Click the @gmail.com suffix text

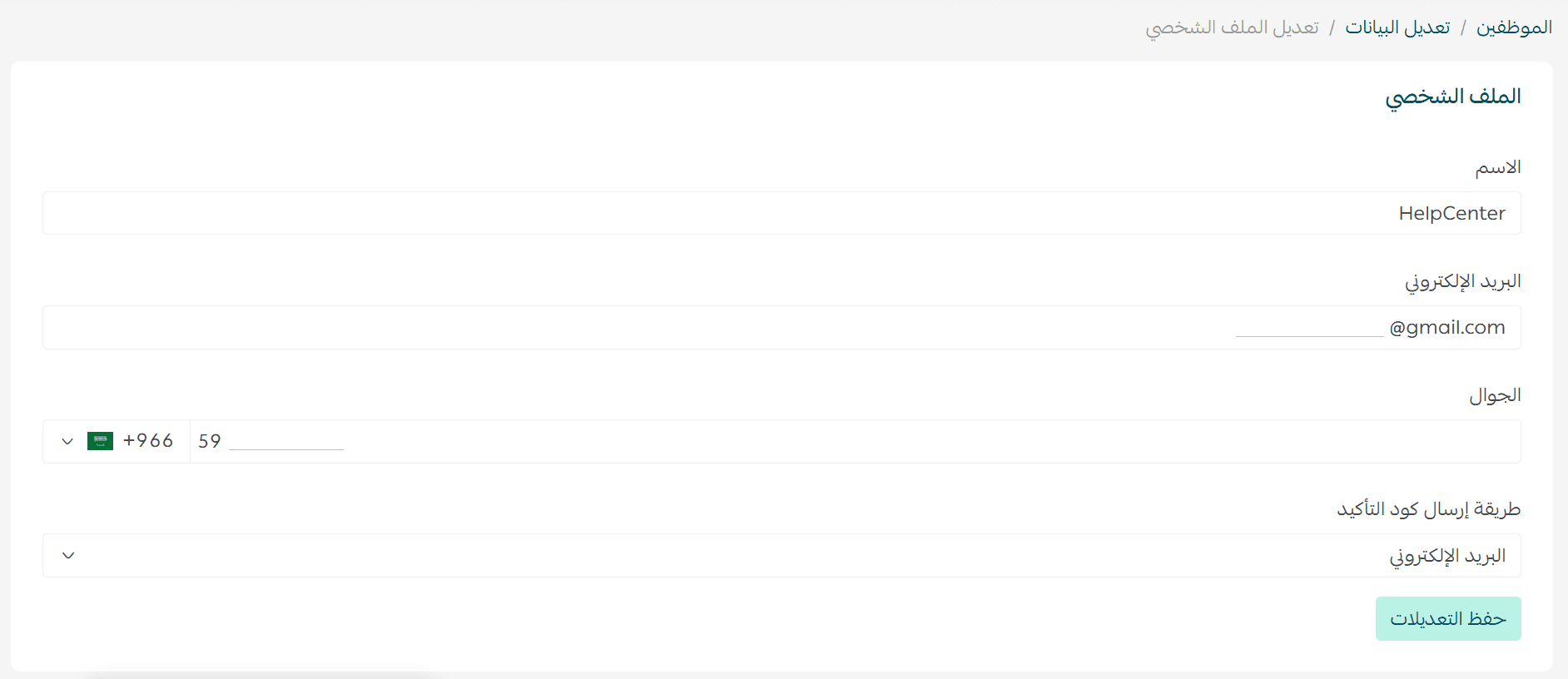(x=1447, y=327)
